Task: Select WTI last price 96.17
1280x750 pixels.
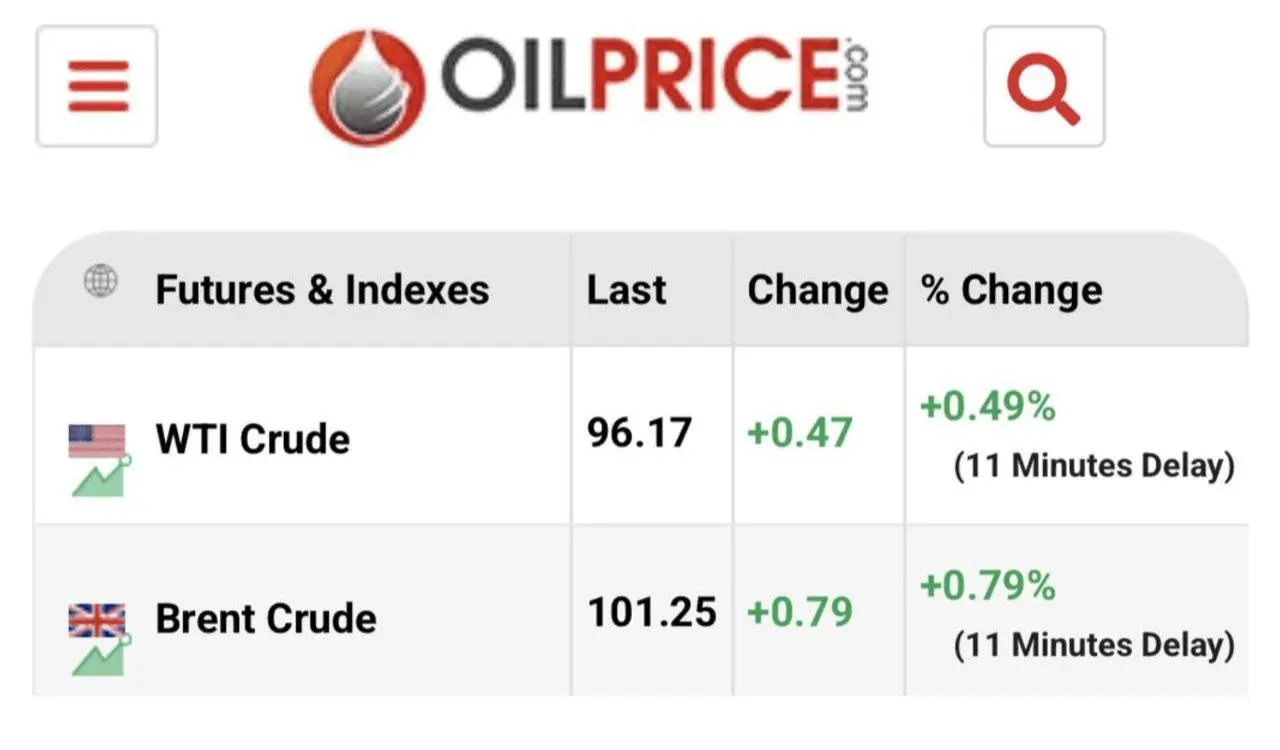Action: [639, 434]
